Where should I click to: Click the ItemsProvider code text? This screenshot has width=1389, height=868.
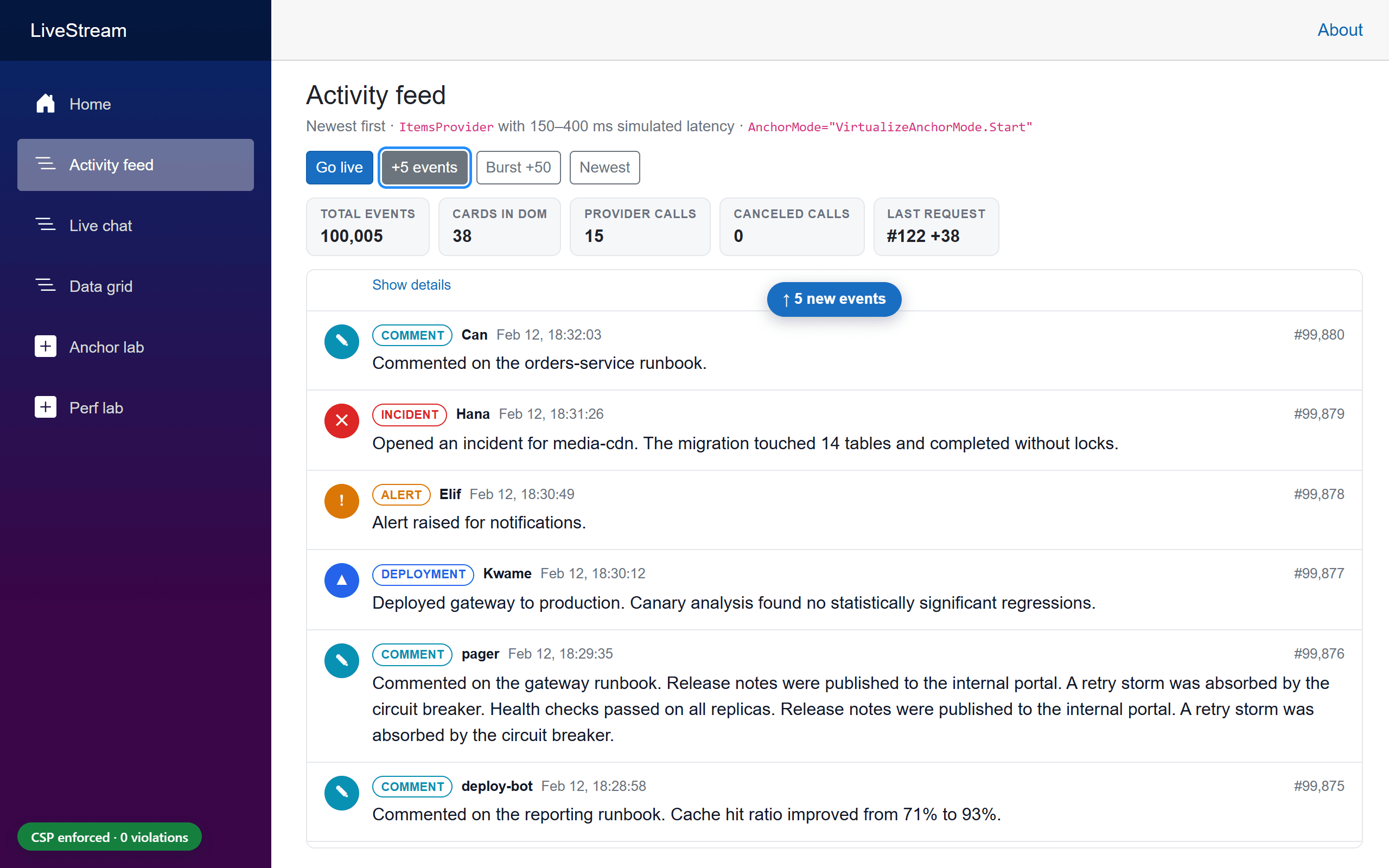(x=446, y=127)
